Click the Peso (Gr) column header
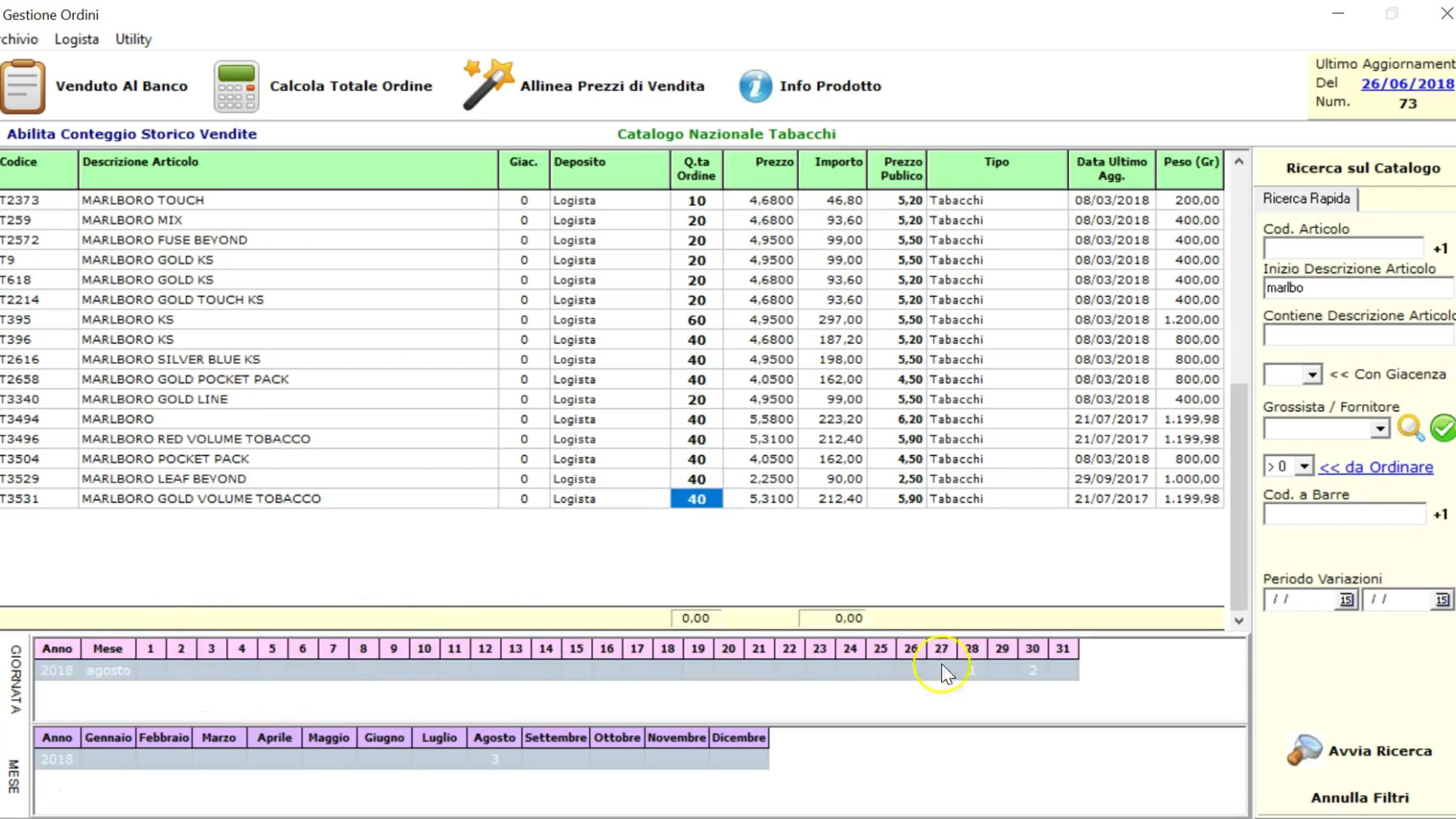Image resolution: width=1456 pixels, height=819 pixels. [x=1190, y=169]
